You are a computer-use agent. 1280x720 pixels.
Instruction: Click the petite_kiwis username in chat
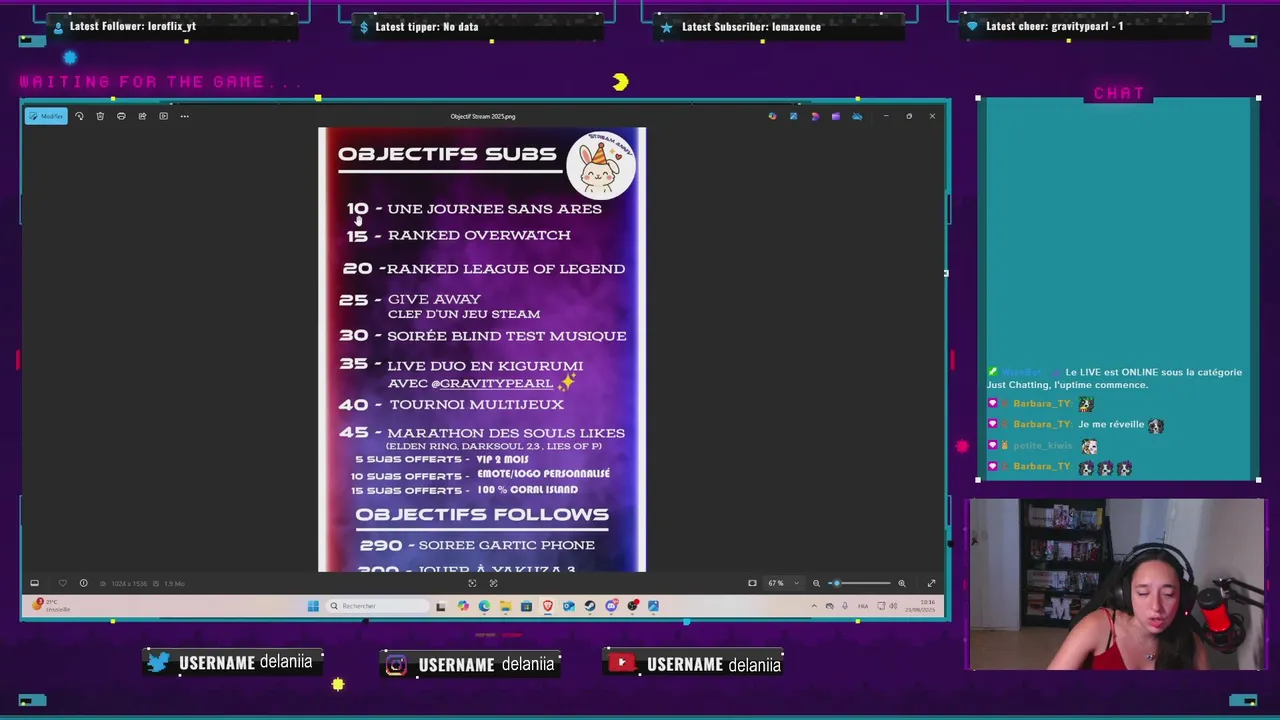pyautogui.click(x=1042, y=446)
